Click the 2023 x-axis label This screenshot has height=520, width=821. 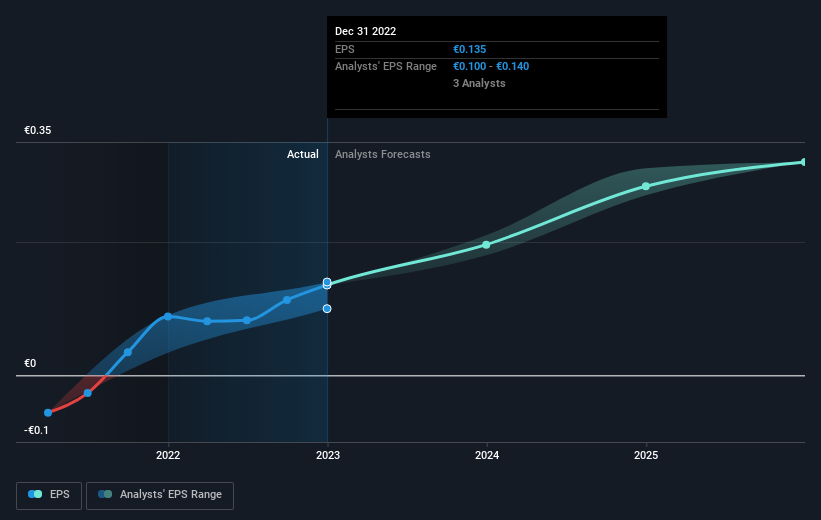coord(328,455)
